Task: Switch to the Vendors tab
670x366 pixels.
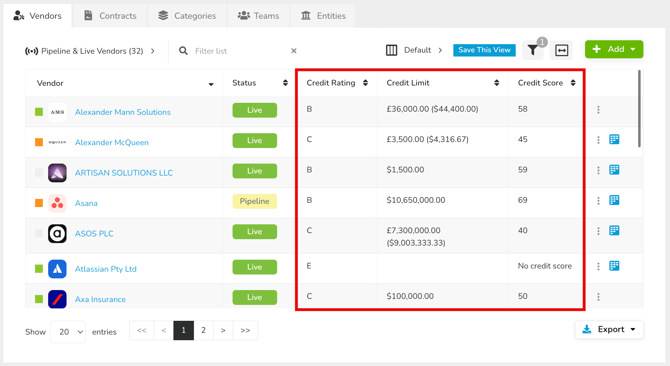Action: [x=38, y=16]
